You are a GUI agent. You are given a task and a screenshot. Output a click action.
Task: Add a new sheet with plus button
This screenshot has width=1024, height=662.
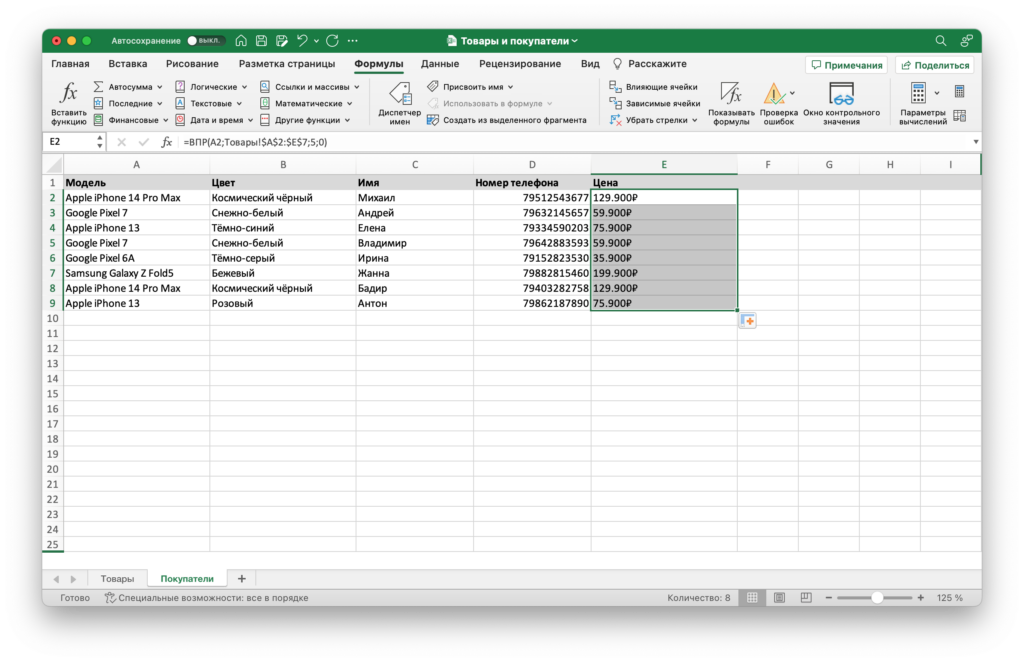click(242, 578)
